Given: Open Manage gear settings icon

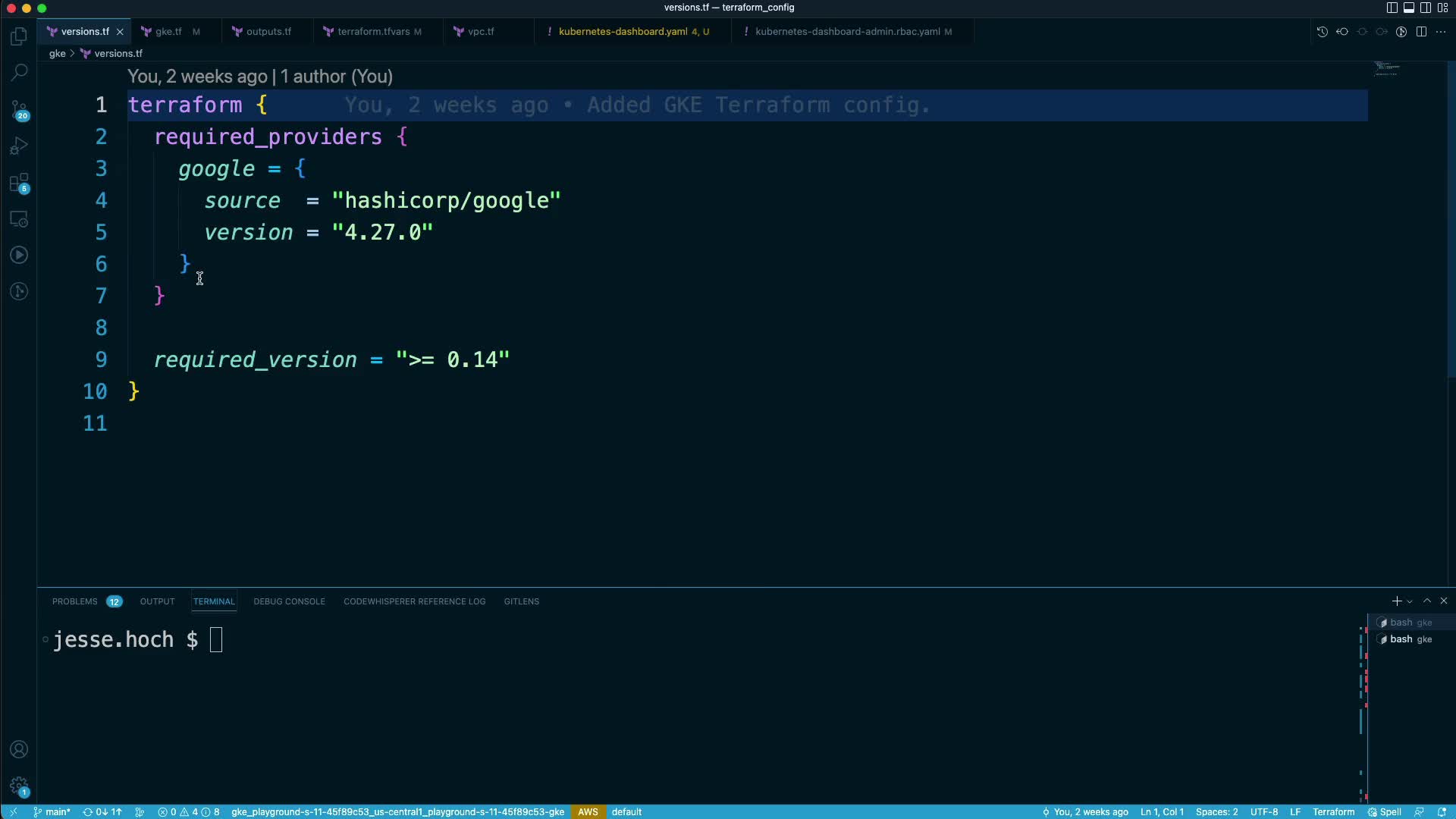Looking at the screenshot, I should pyautogui.click(x=20, y=786).
